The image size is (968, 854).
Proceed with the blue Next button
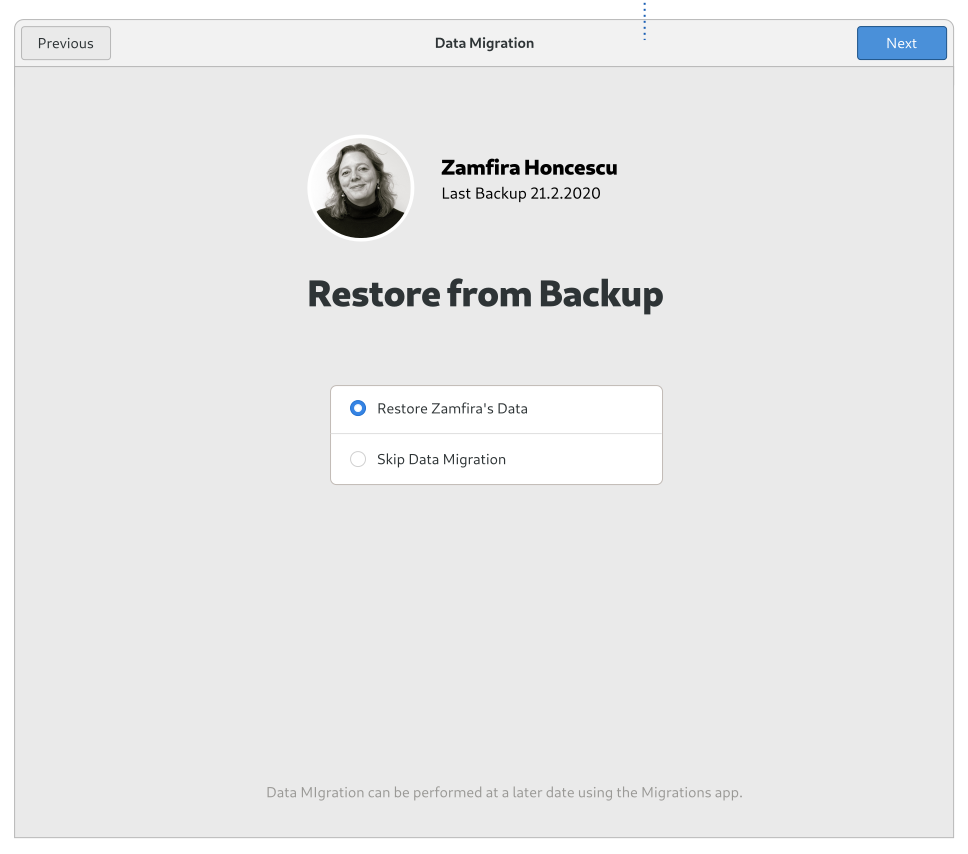click(x=901, y=43)
